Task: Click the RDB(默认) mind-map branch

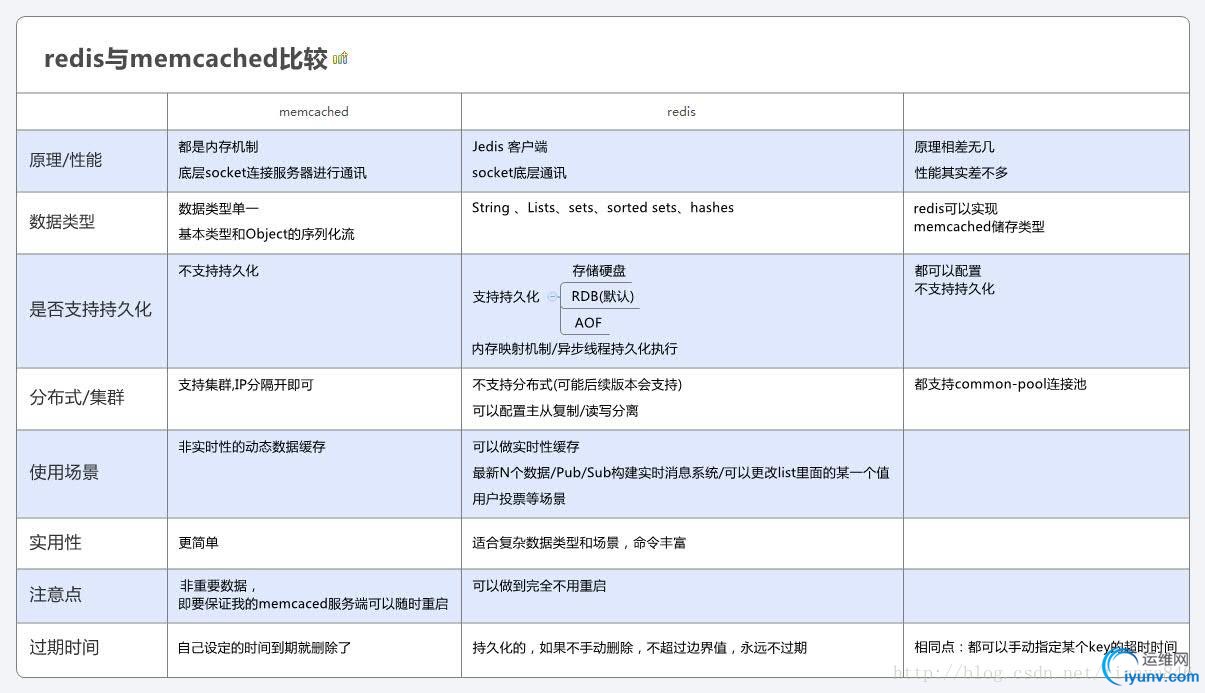Action: (x=602, y=297)
